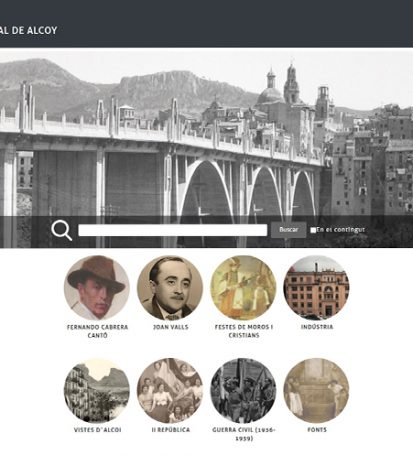Follow the 'Joan Valls' text link
The image size is (413, 455).
pyautogui.click(x=171, y=327)
